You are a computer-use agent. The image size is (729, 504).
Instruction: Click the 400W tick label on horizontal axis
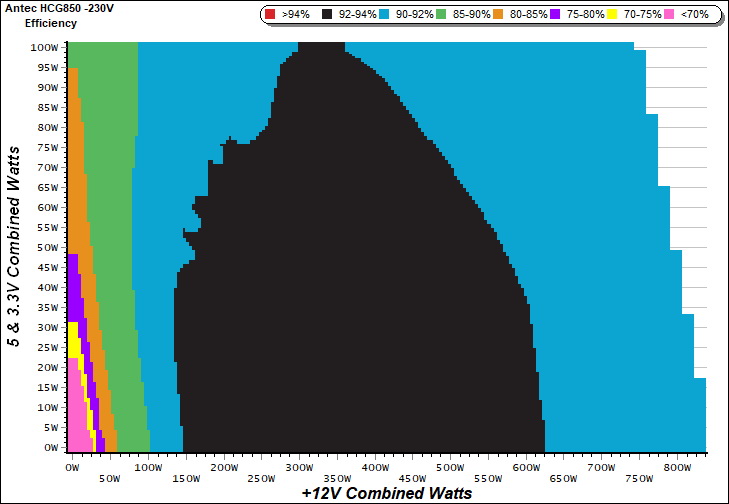[x=375, y=467]
